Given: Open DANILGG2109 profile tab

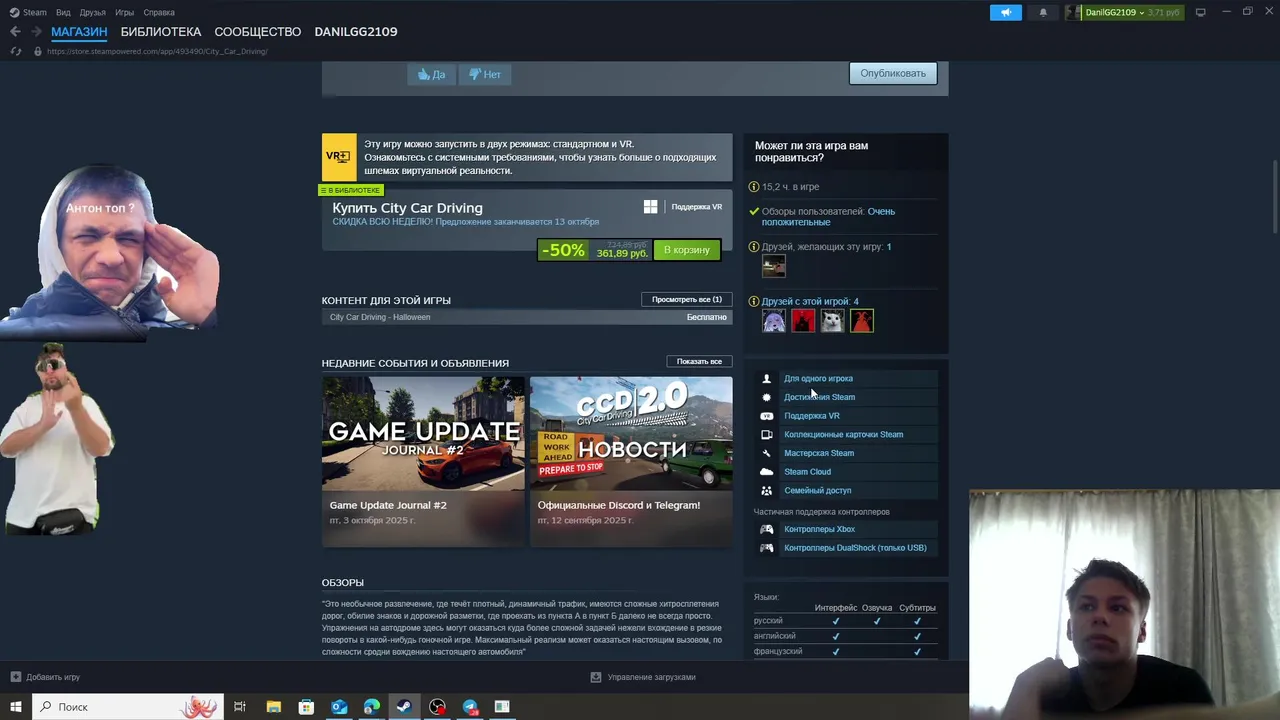Looking at the screenshot, I should click(356, 32).
